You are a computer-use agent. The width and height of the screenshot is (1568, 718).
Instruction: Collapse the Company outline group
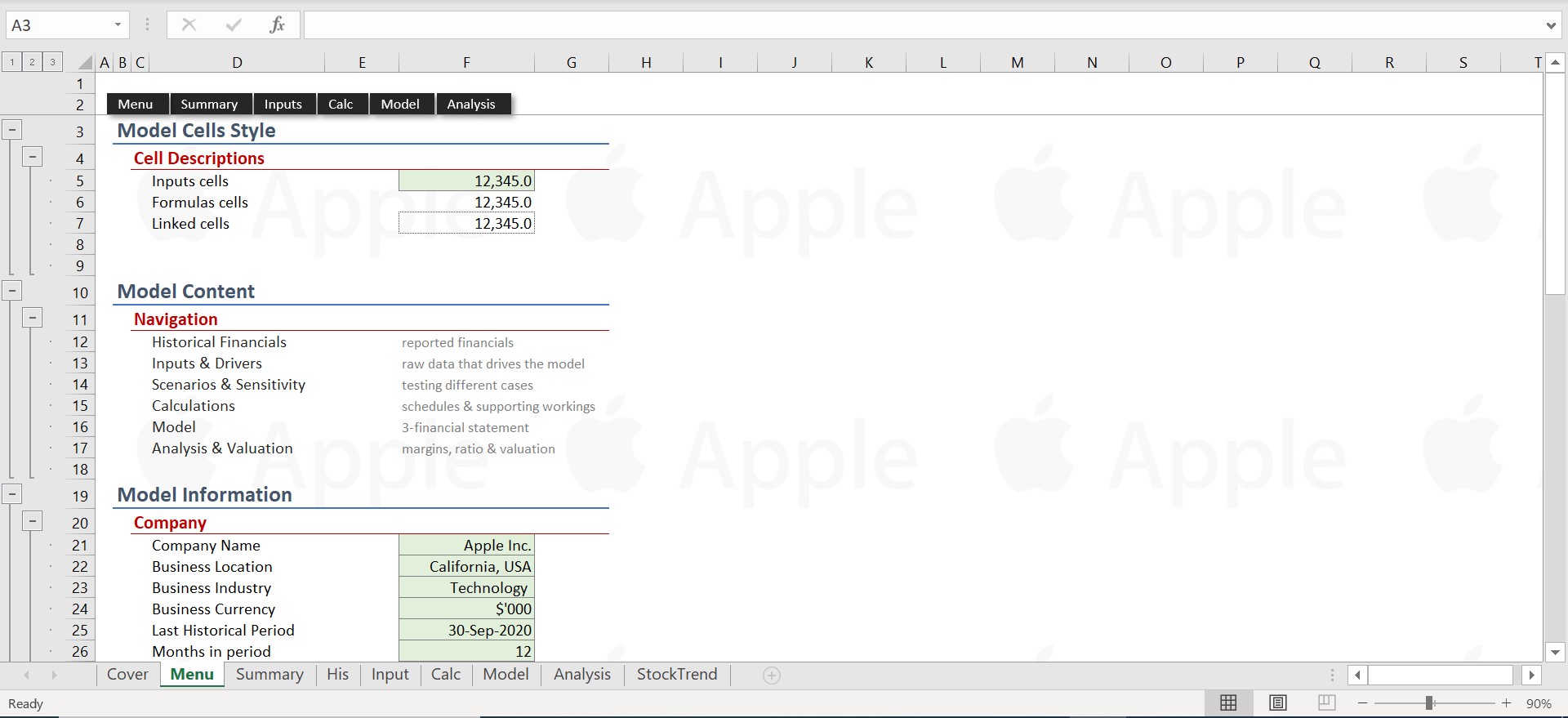pyautogui.click(x=32, y=521)
